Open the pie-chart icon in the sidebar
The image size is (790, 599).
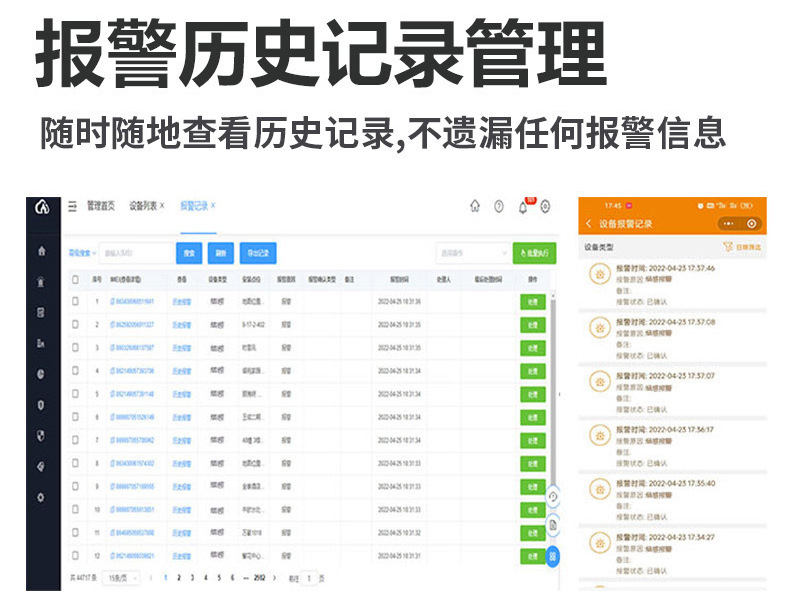click(41, 374)
